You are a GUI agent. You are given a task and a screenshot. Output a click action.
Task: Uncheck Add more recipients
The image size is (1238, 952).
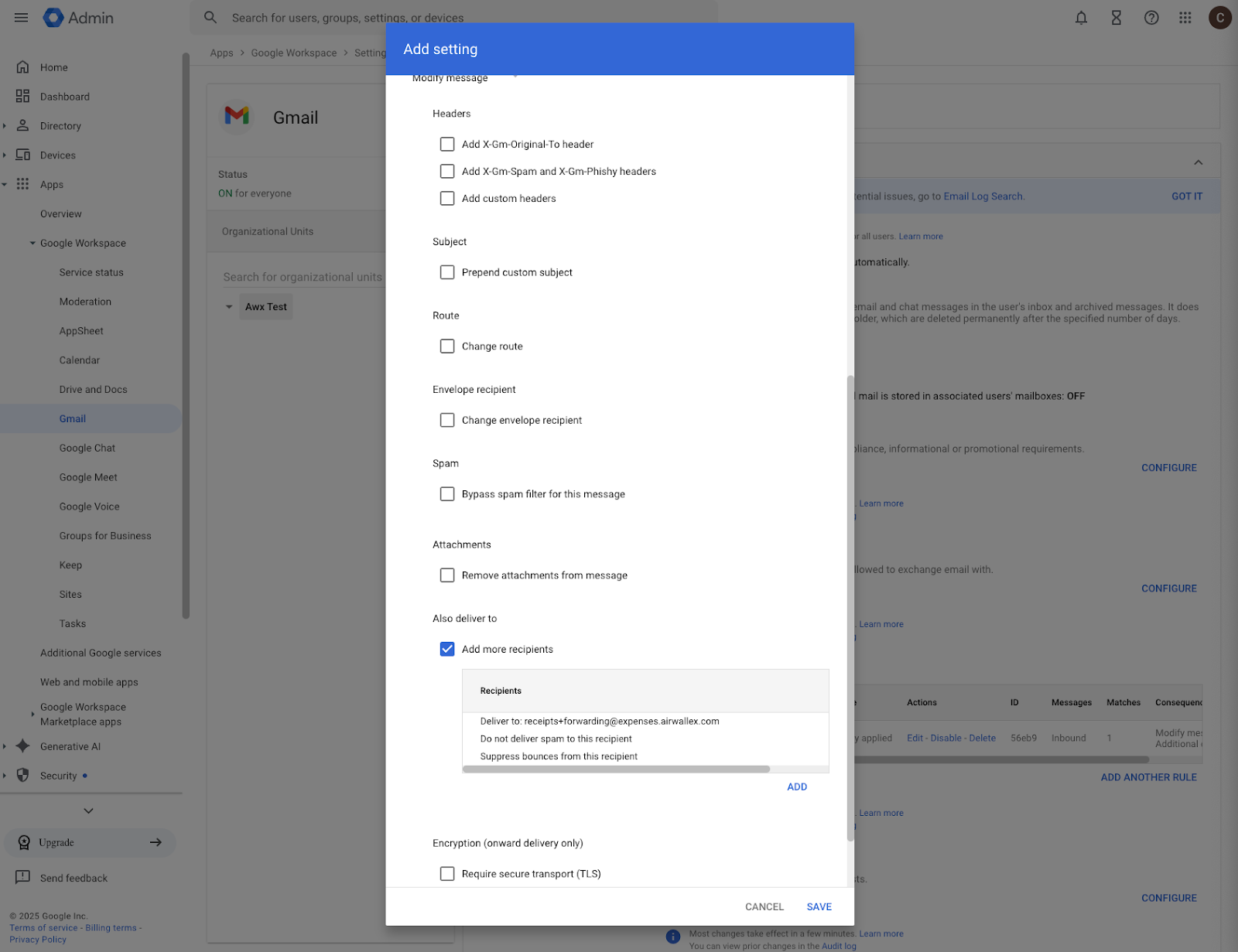point(447,649)
